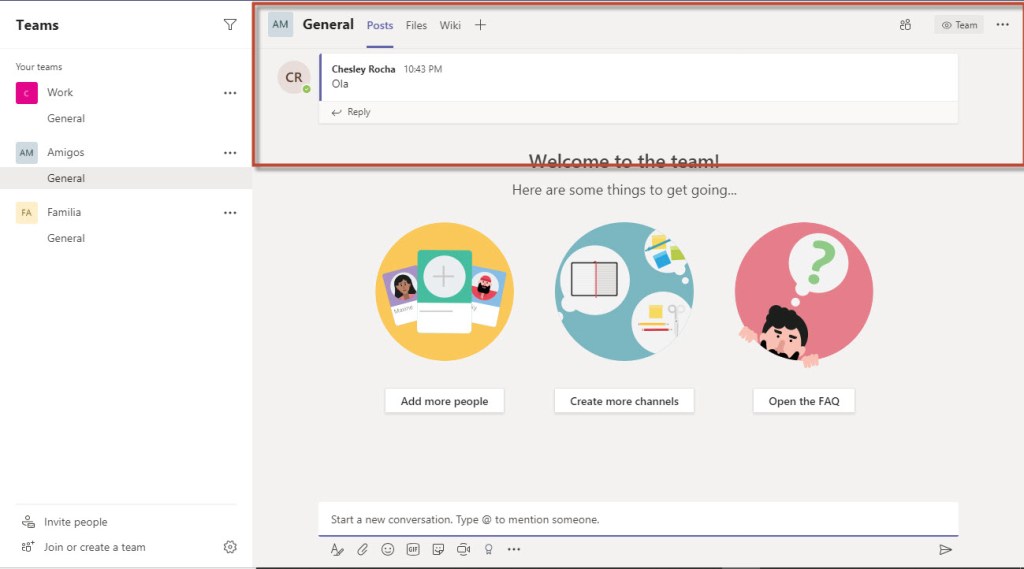The height and width of the screenshot is (569, 1024).
Task: Open the emoji picker
Action: tap(388, 549)
